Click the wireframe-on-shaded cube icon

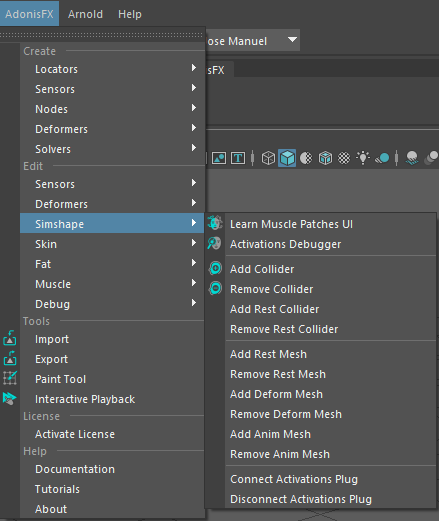tap(325, 158)
